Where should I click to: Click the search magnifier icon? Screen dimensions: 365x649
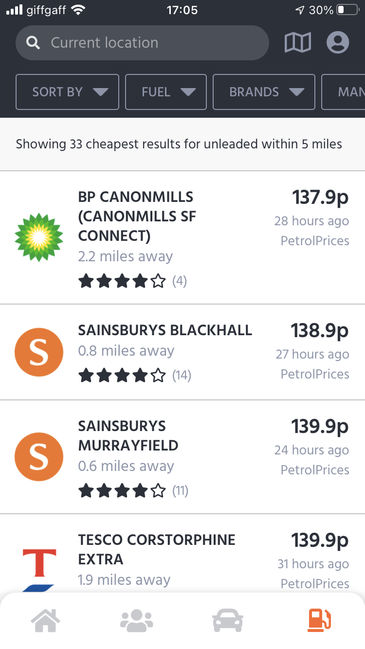[33, 43]
